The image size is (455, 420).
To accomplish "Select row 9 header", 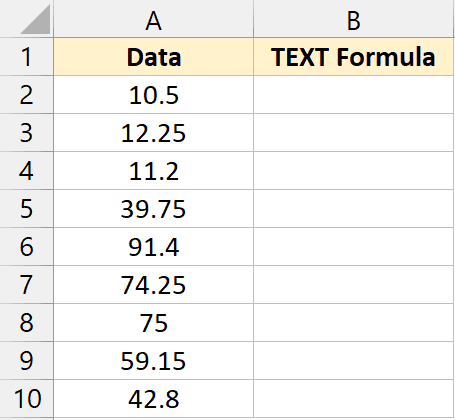I will click(27, 361).
